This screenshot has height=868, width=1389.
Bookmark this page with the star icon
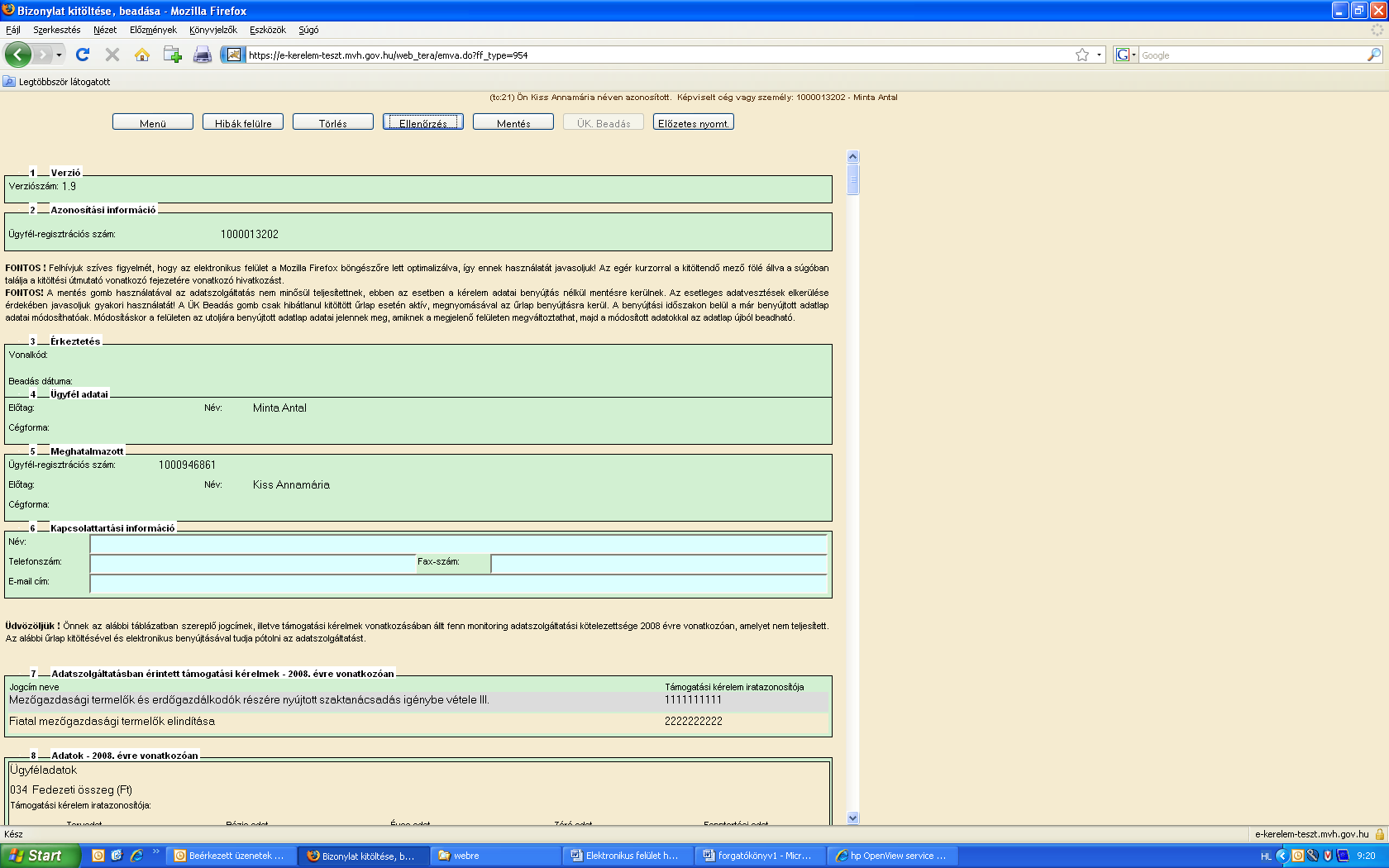[x=1082, y=55]
